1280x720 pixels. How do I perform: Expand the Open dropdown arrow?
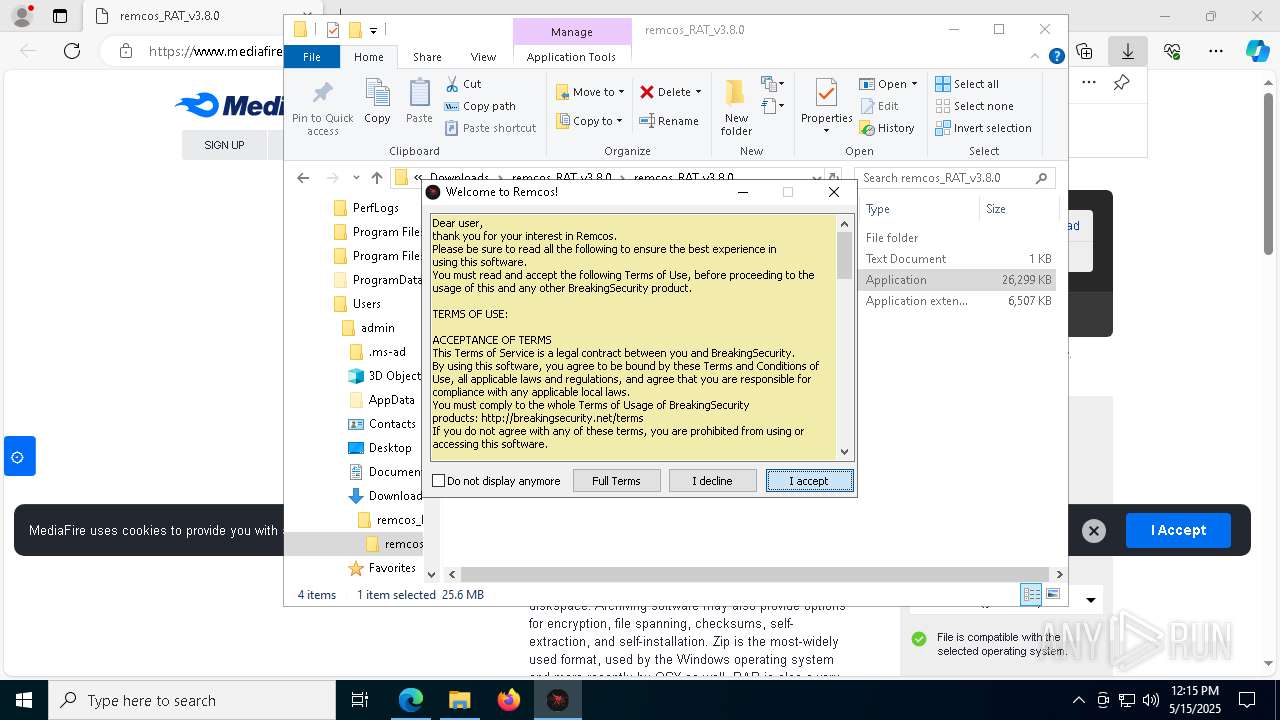point(914,84)
